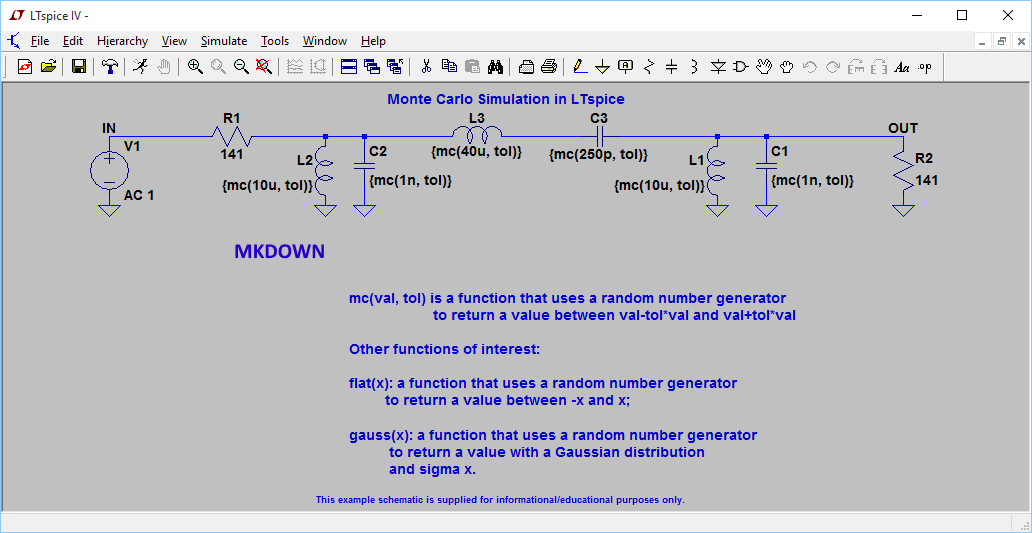Open the View menu

[x=174, y=41]
